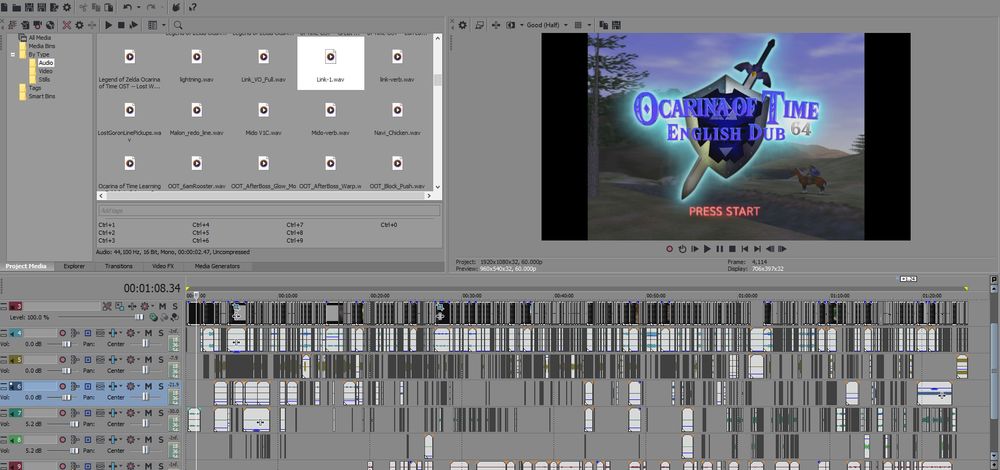Screen dimensions: 1000x470
Task: Click the Undo arrow in main toolbar
Action: tap(127, 8)
